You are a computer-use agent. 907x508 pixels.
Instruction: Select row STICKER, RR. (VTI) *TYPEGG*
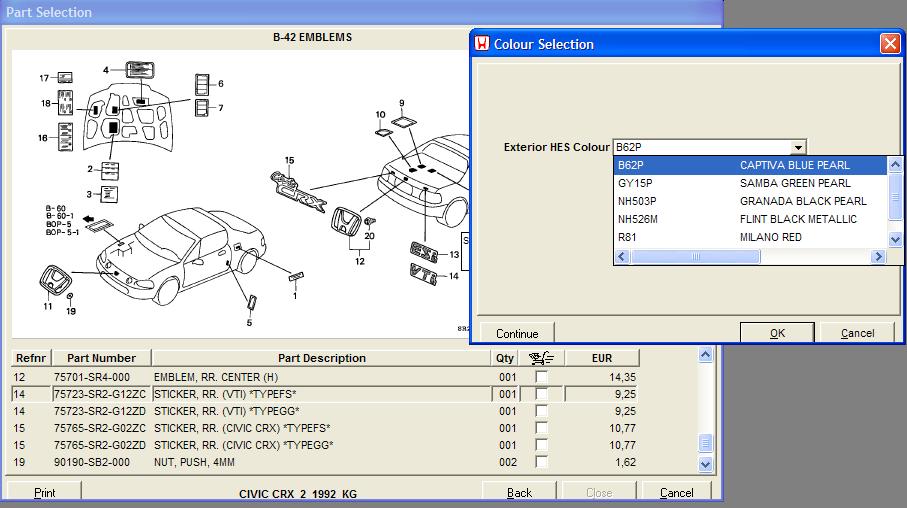tap(325, 411)
